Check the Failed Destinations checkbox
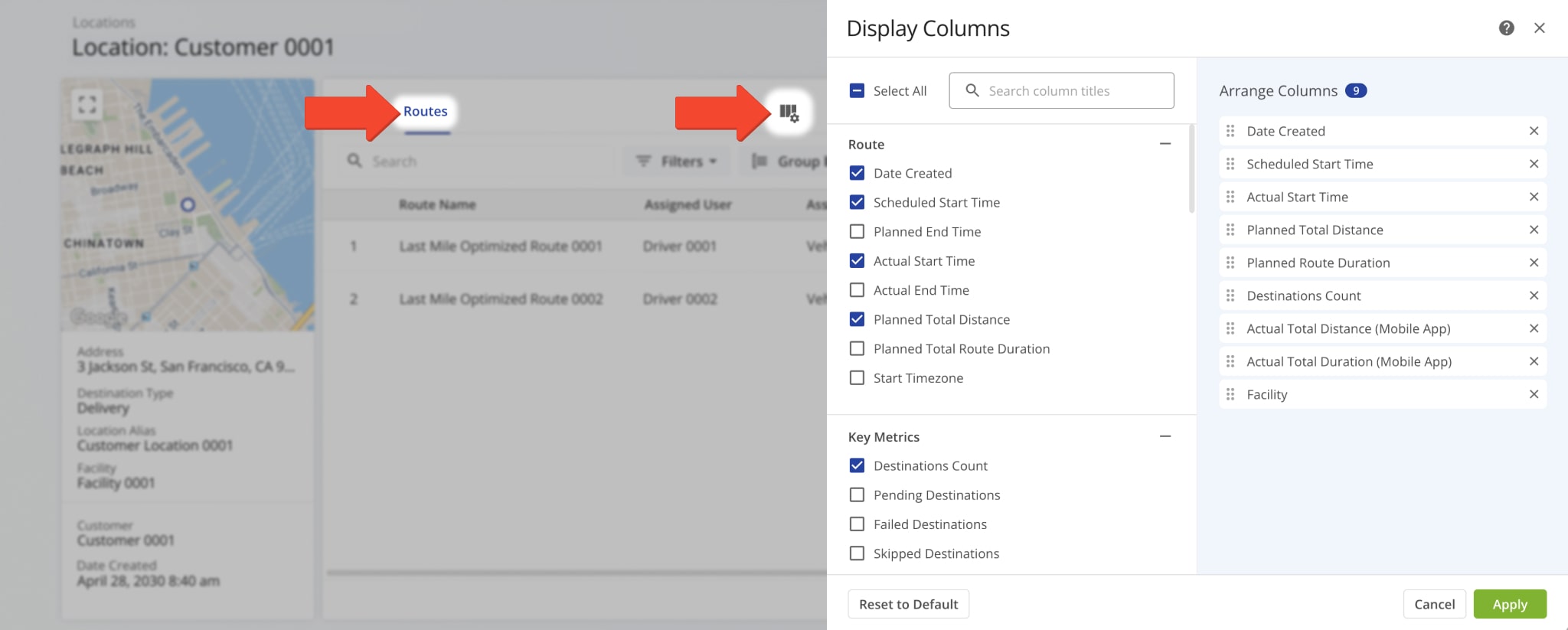The width and height of the screenshot is (1568, 630). (x=857, y=524)
